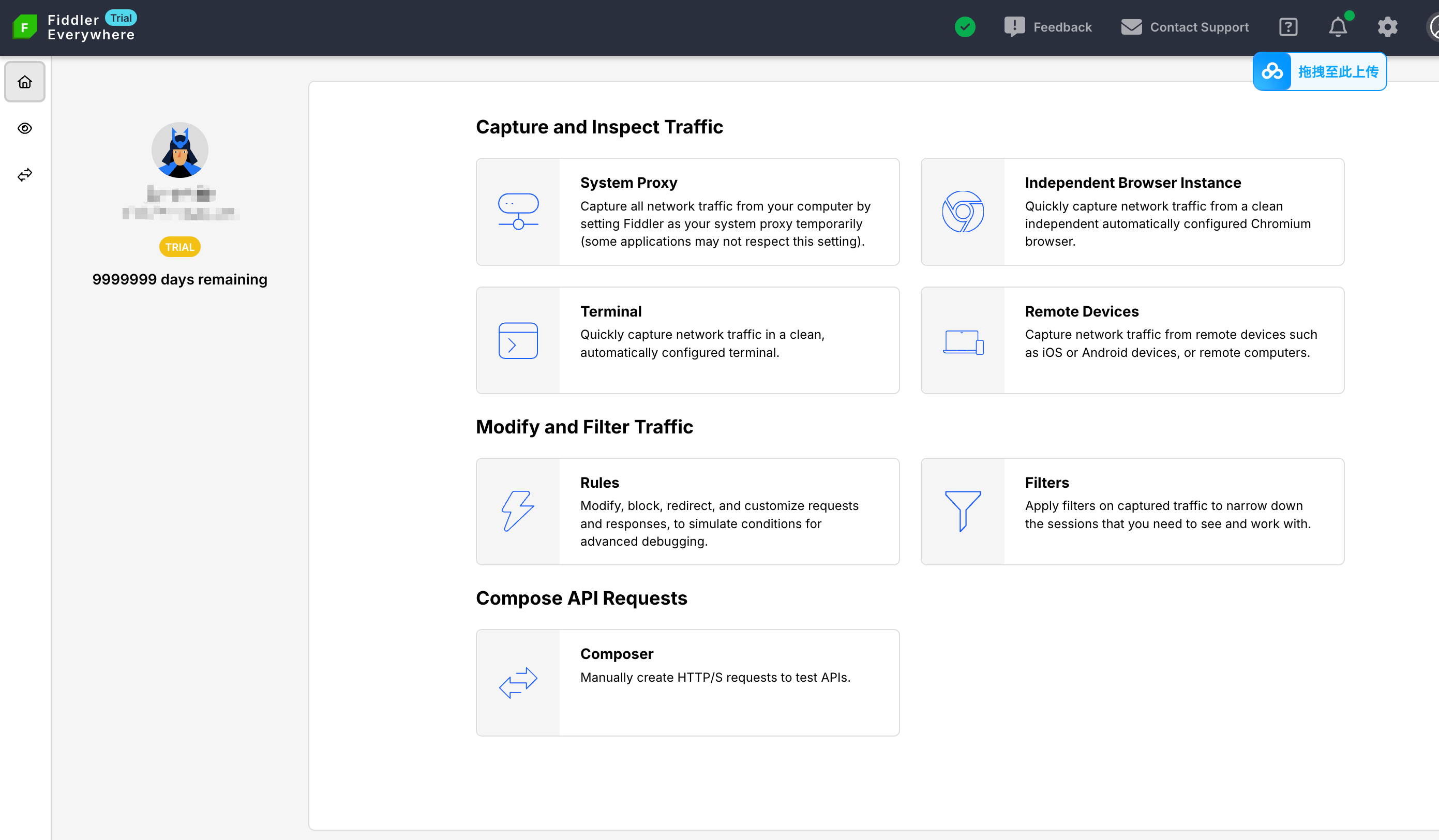This screenshot has height=840, width=1439.
Task: Open the settings gear
Action: [1387, 27]
